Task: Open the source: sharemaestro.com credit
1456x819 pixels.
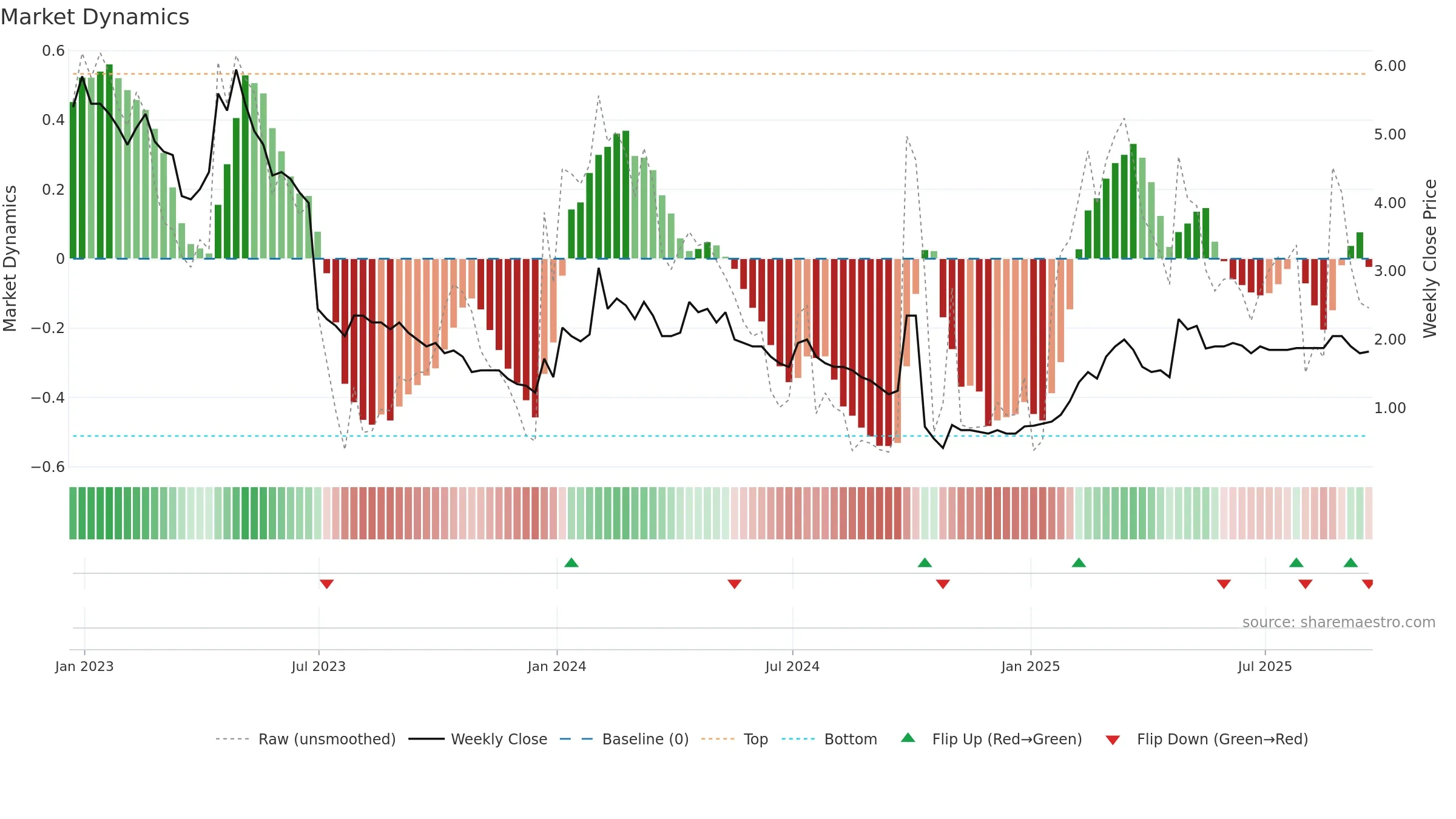Action: (x=1339, y=622)
